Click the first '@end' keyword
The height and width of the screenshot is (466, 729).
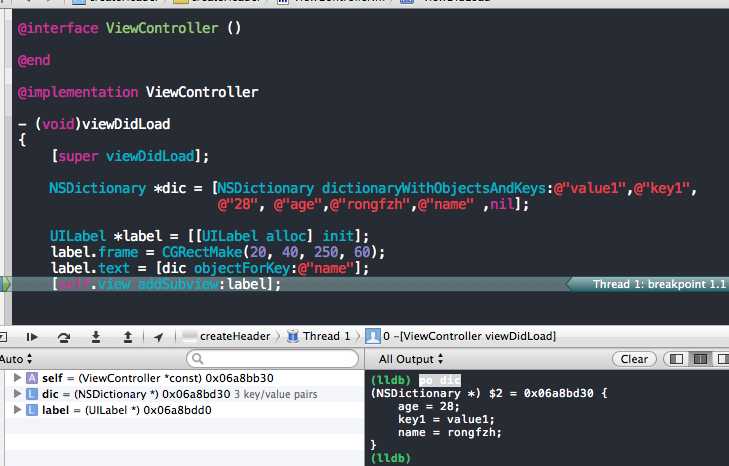coord(34,60)
